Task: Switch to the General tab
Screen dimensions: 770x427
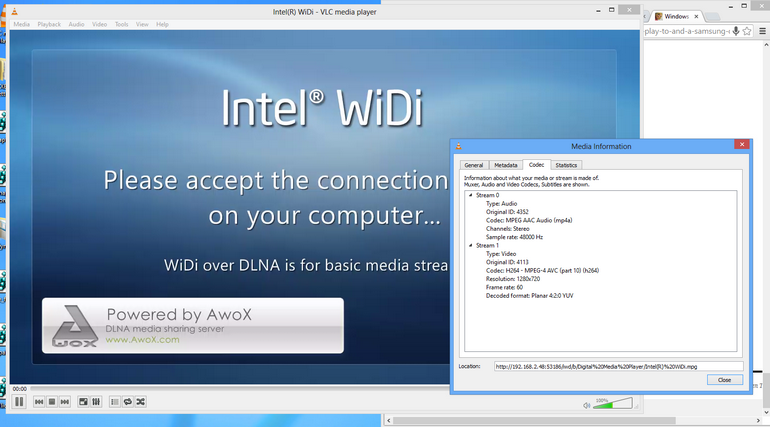Action: tap(474, 165)
